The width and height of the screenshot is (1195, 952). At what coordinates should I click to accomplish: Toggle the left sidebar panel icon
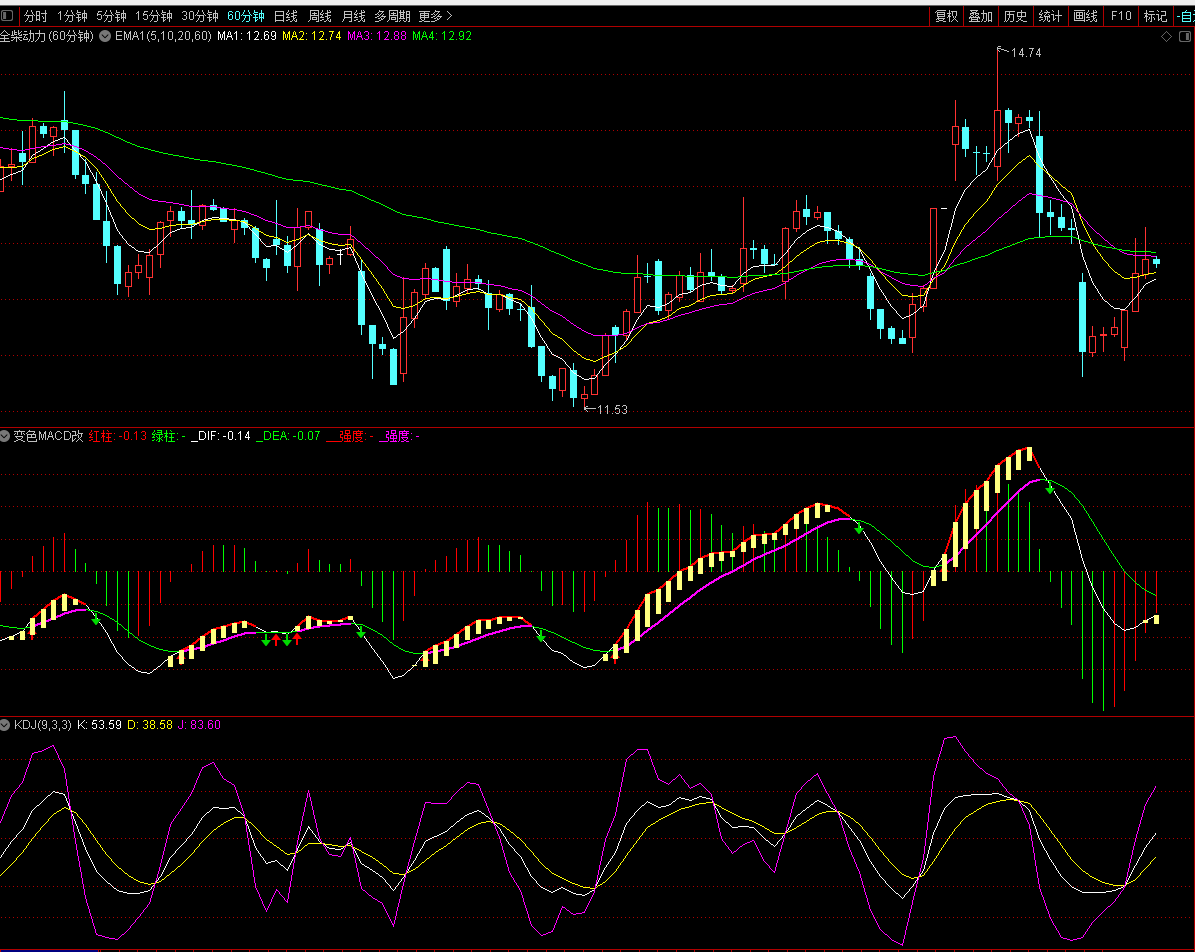point(8,16)
